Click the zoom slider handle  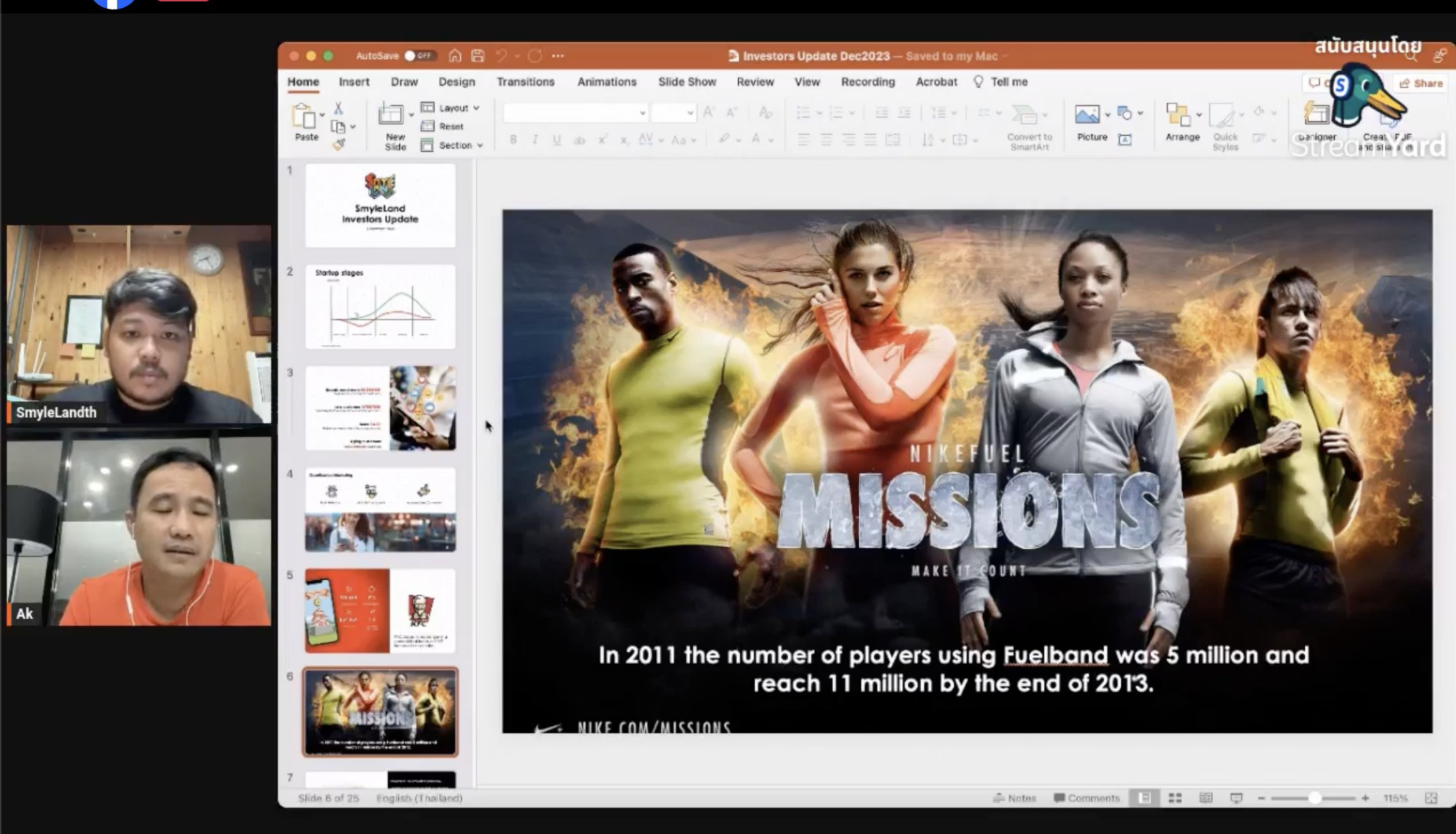tap(1314, 798)
